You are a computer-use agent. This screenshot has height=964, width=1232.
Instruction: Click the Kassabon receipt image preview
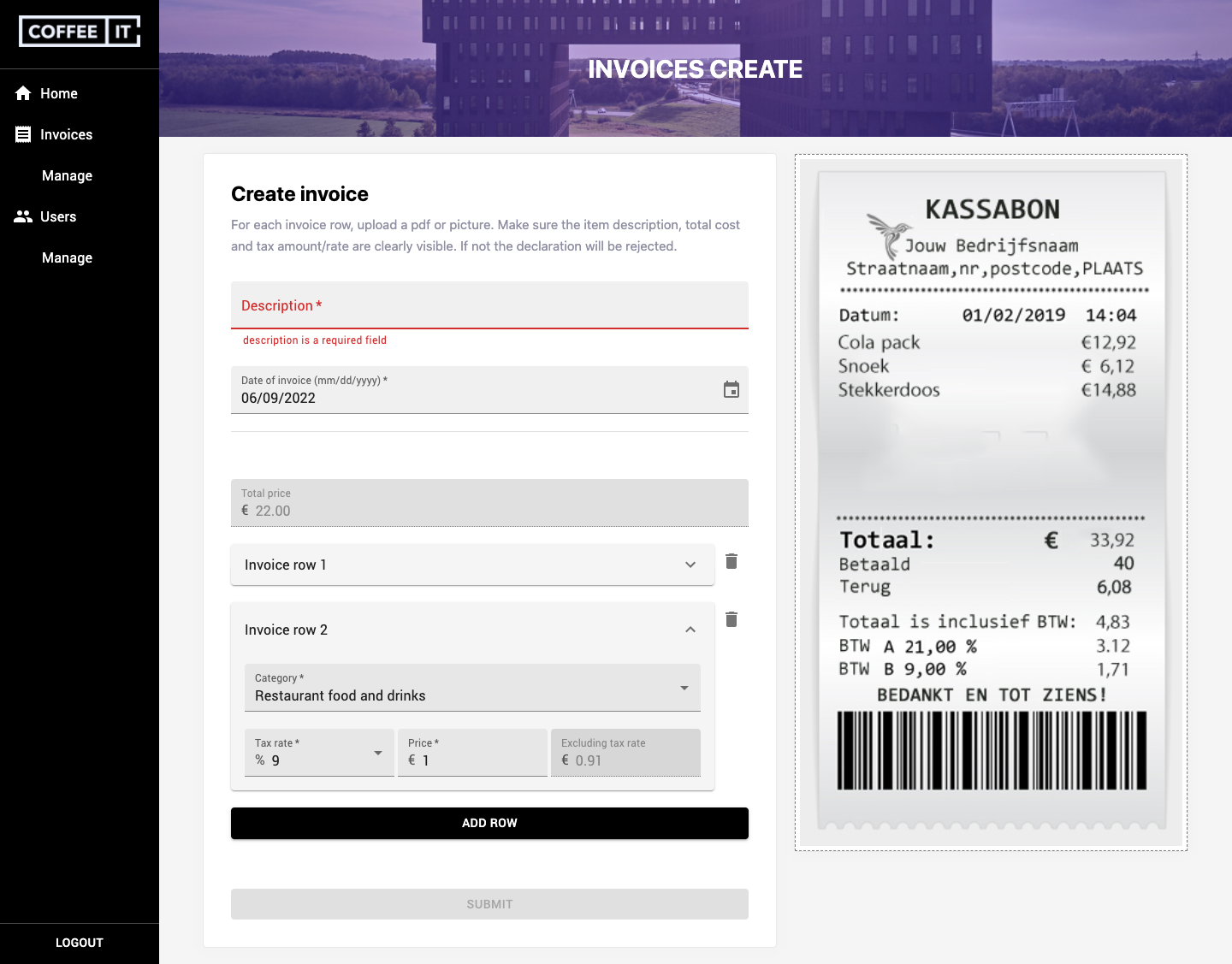pyautogui.click(x=991, y=503)
